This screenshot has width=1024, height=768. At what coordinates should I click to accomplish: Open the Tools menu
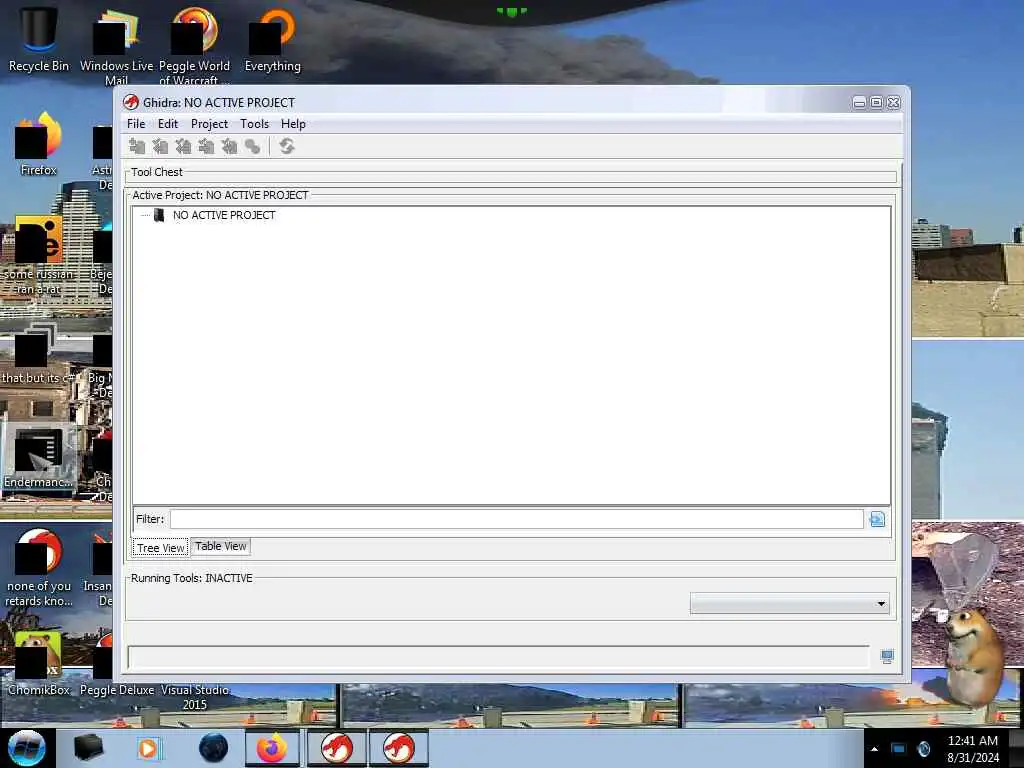(254, 124)
